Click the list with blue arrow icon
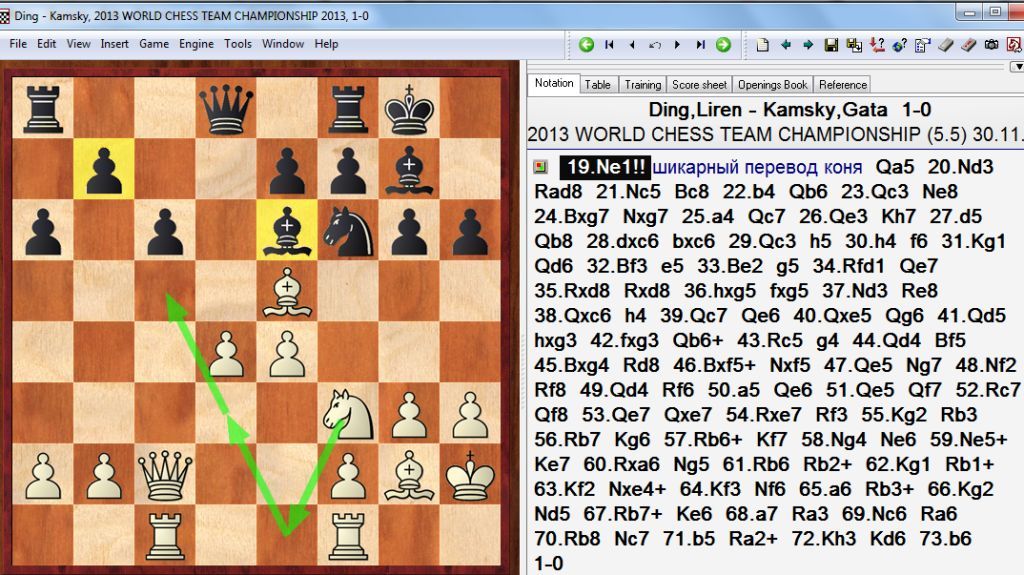The image size is (1024, 575). coord(922,44)
